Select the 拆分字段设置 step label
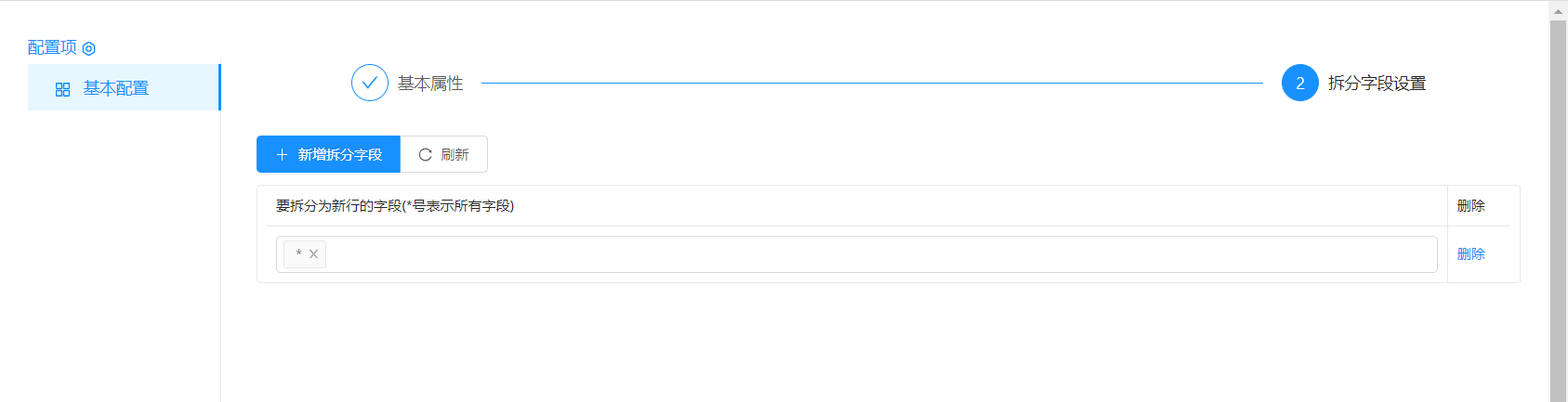Screen dimensions: 1568x402 pyautogui.click(x=1377, y=84)
